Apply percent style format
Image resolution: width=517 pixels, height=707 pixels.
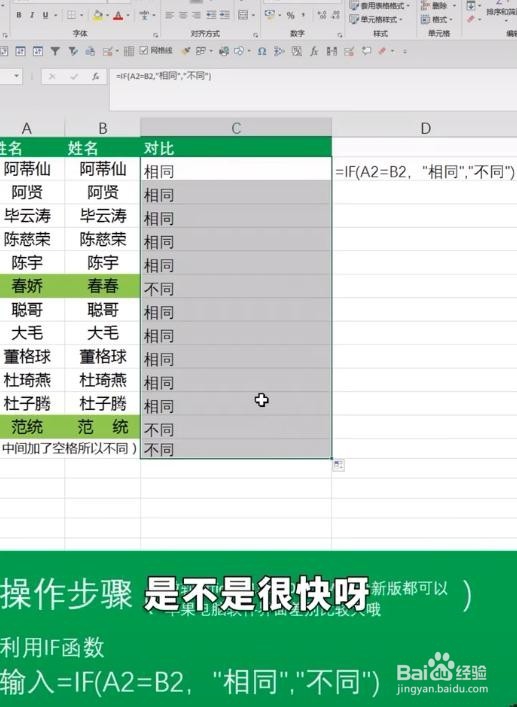point(291,15)
